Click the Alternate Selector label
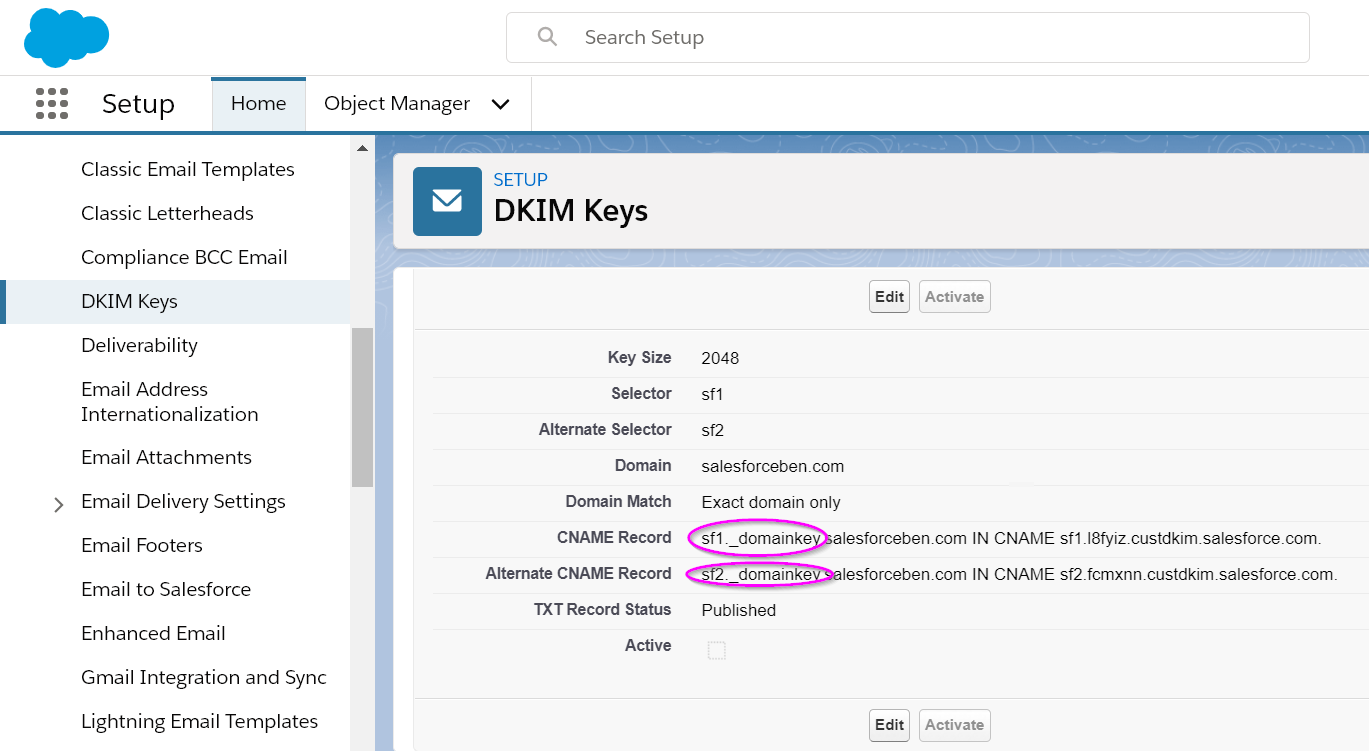The height and width of the screenshot is (751, 1369). point(605,430)
